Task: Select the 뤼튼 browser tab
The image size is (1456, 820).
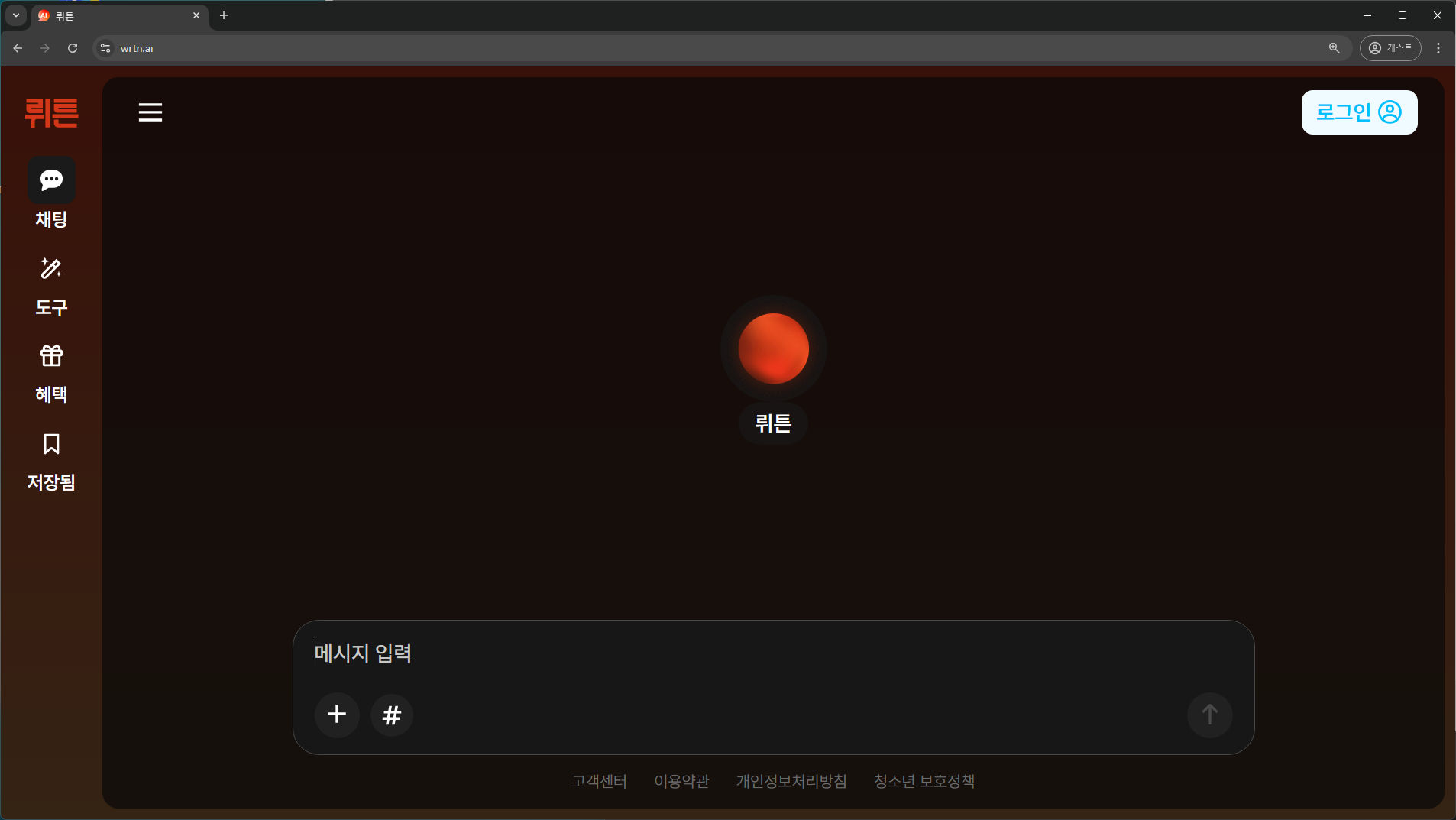Action: [120, 15]
